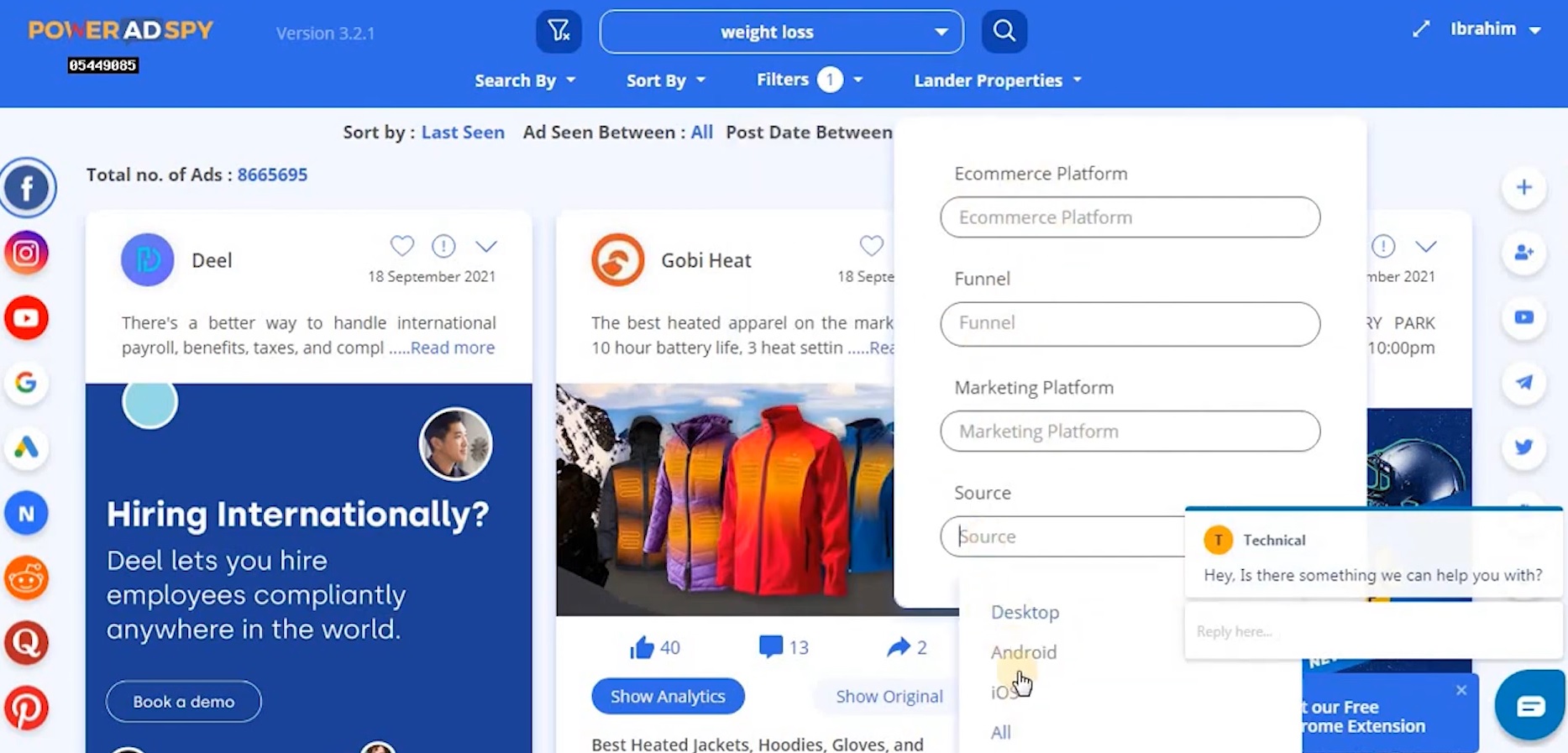Open the Sort By menu

[666, 81]
